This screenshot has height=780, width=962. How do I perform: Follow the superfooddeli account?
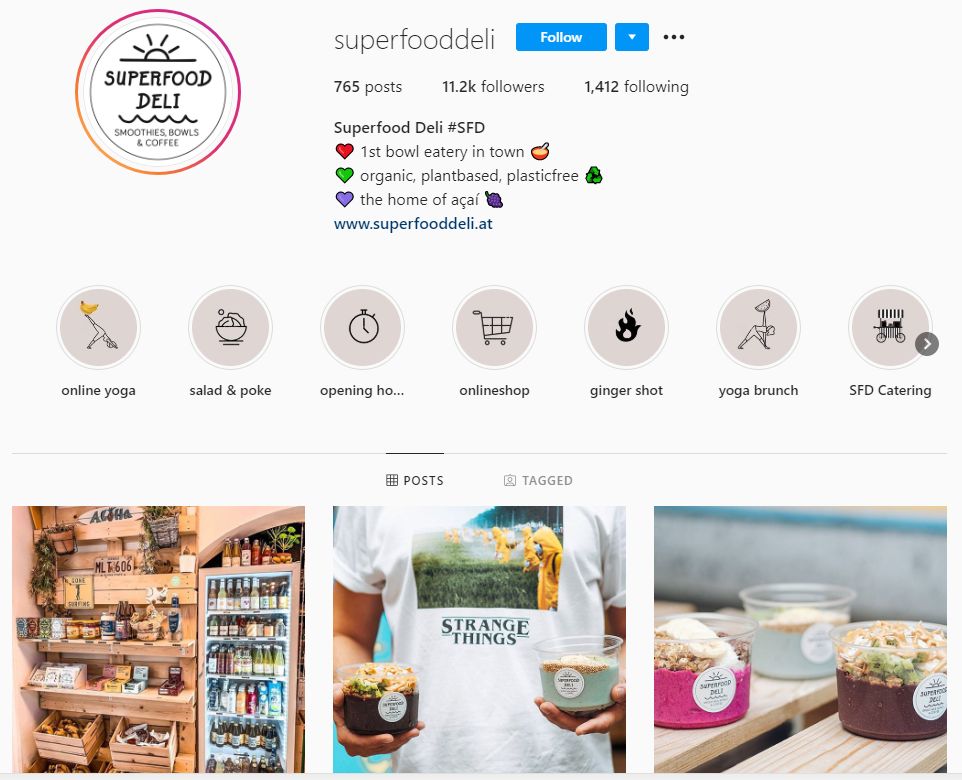(561, 37)
